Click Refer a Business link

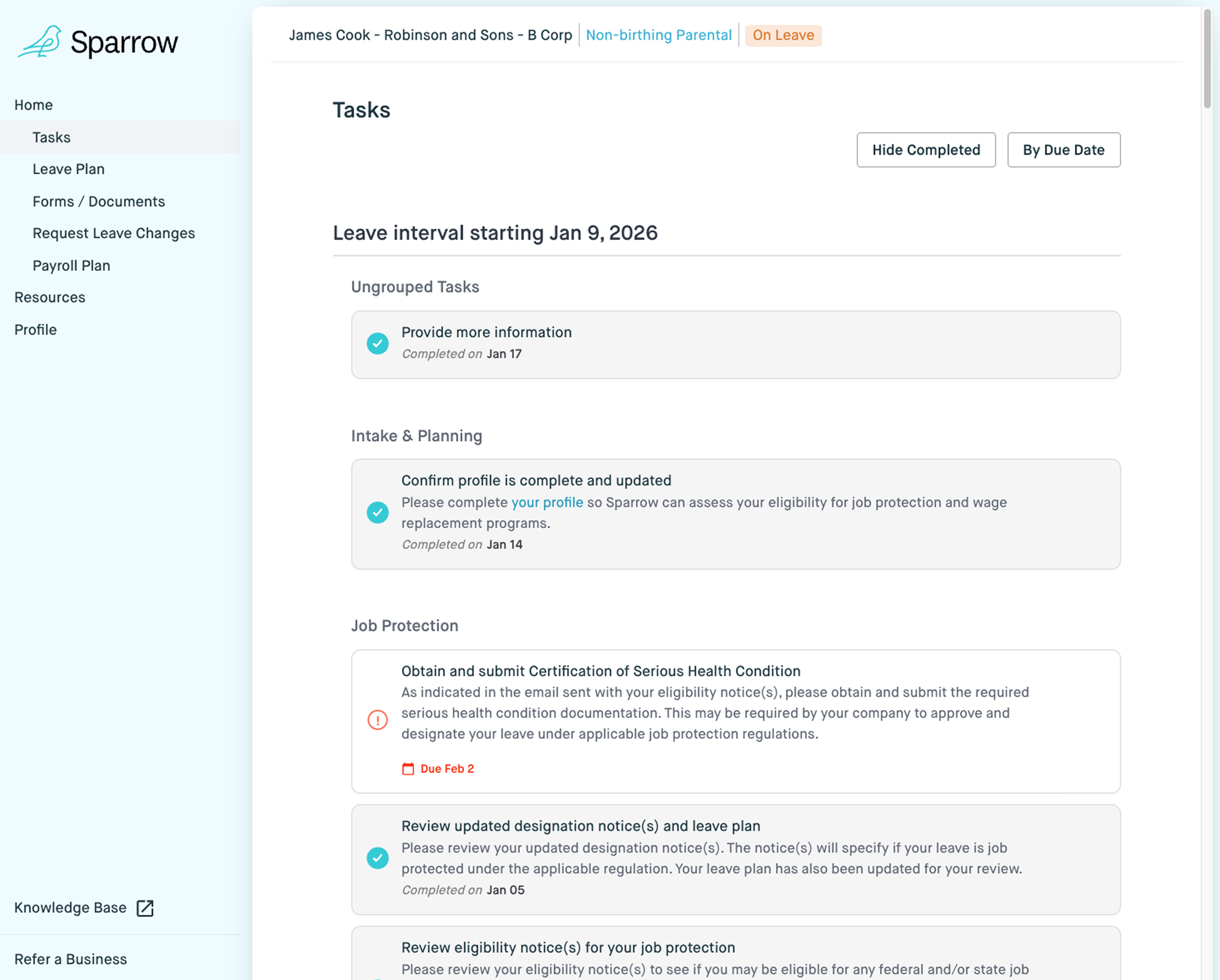71,959
